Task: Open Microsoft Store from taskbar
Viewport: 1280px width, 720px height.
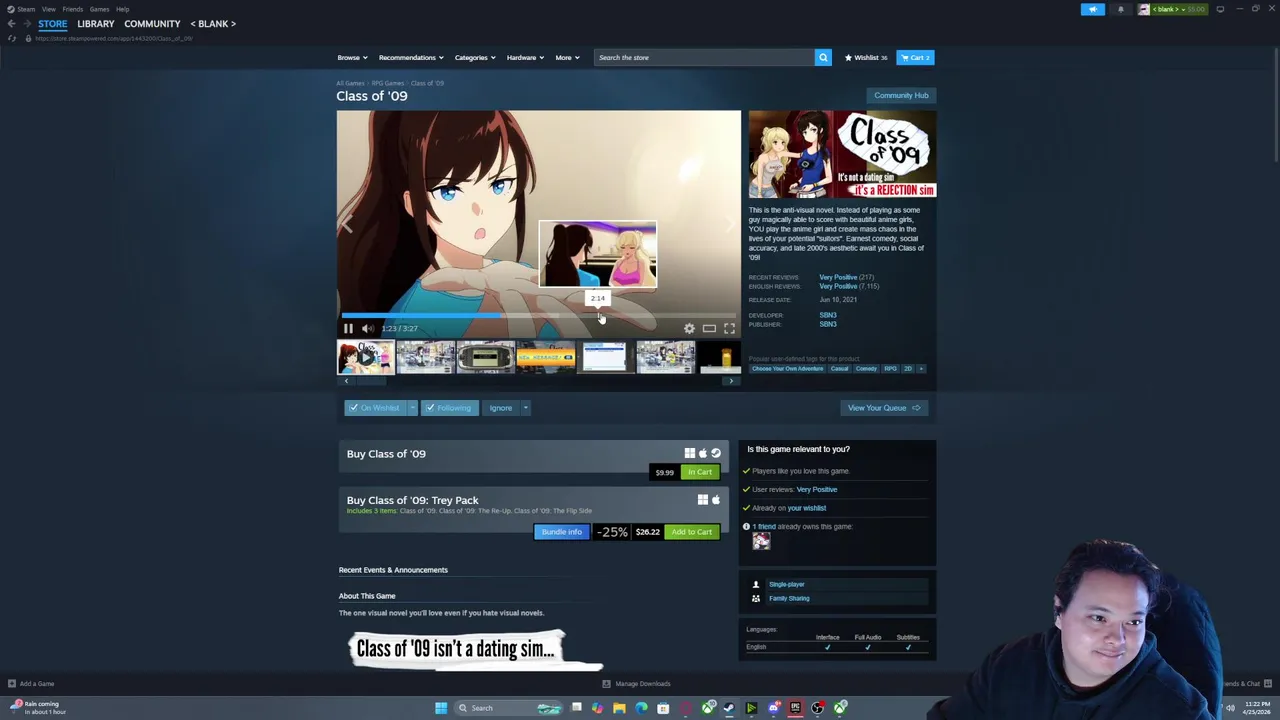Action: coord(663,708)
